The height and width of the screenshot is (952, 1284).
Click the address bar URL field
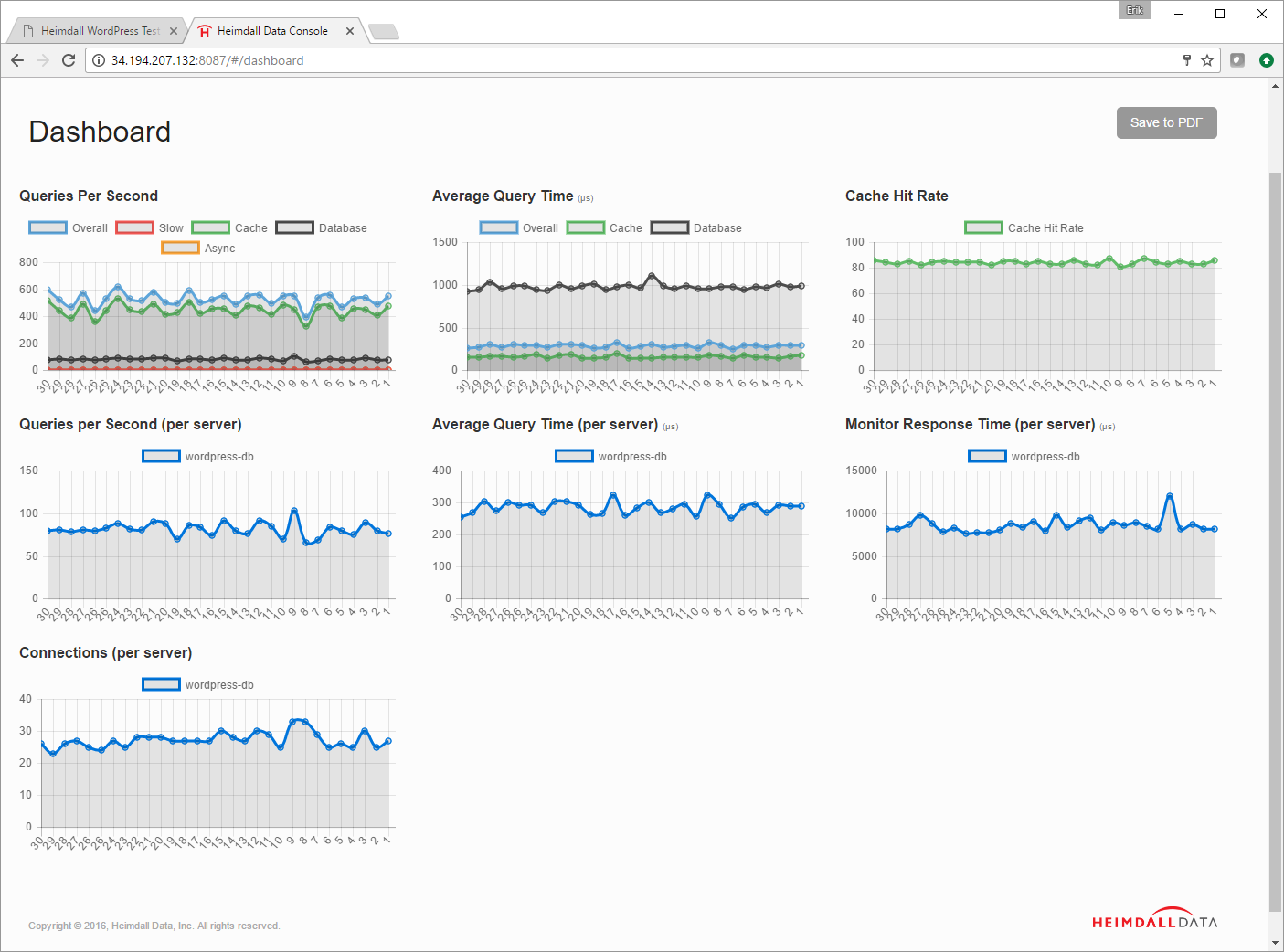[x=640, y=60]
